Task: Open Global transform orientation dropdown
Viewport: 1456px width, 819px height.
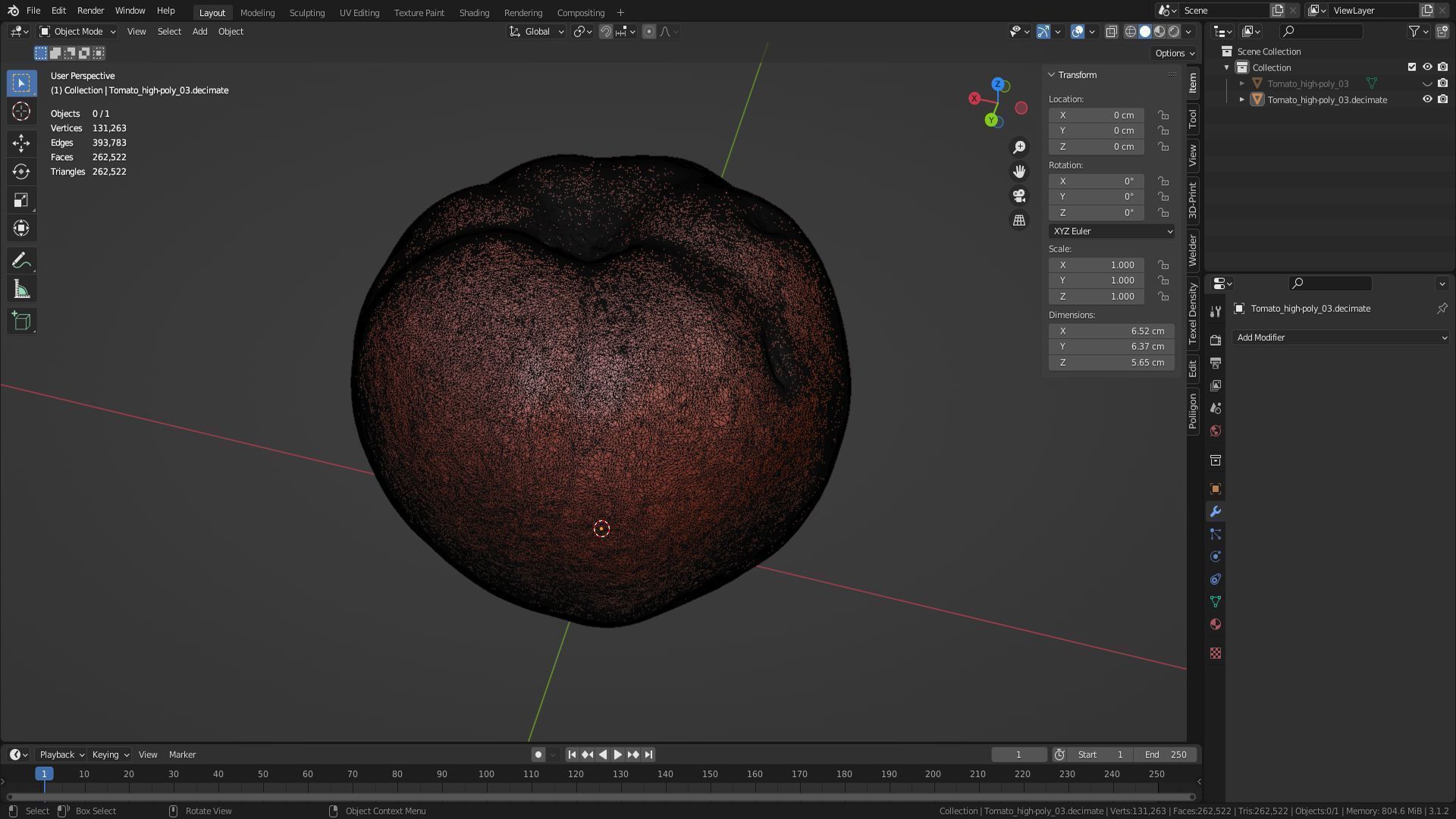Action: 536,32
